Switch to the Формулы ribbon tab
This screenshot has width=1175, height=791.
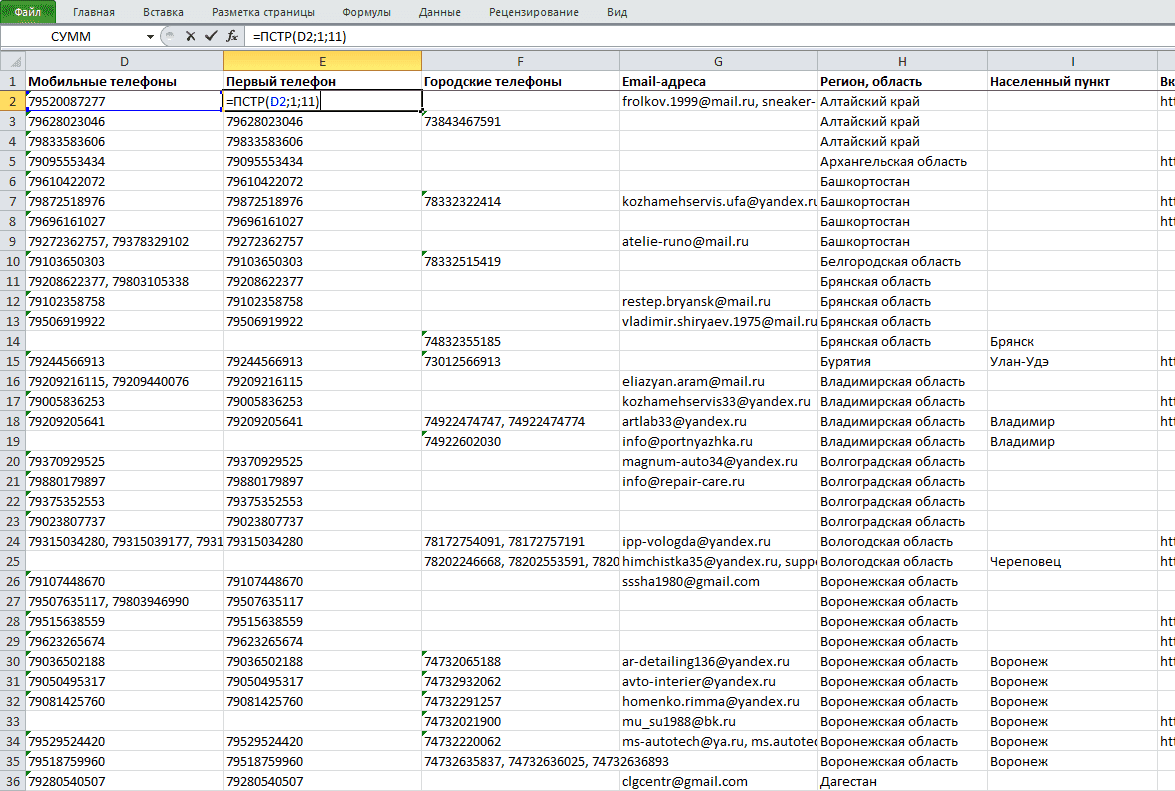point(366,12)
